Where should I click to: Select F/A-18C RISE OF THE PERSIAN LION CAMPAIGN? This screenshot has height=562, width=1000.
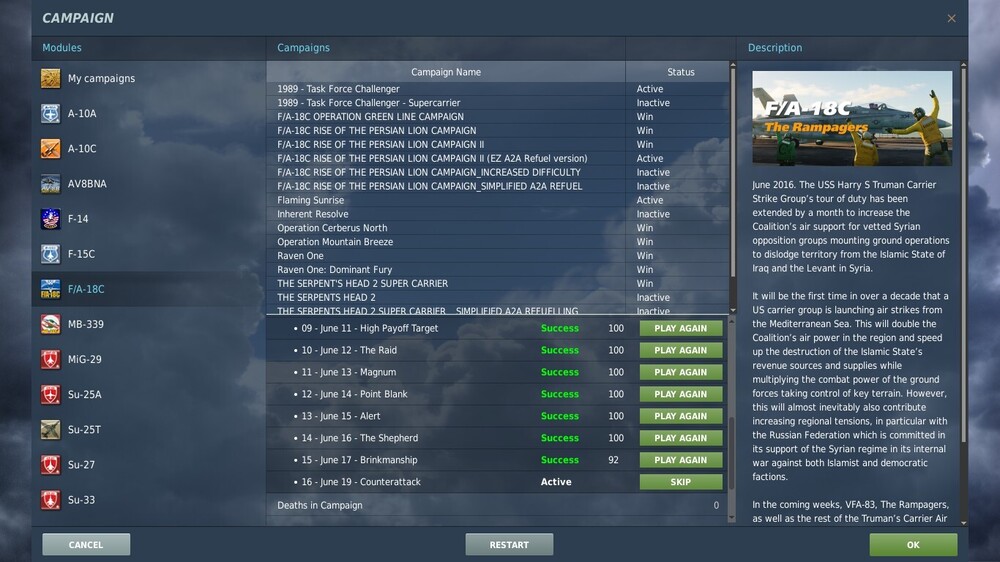497,131
